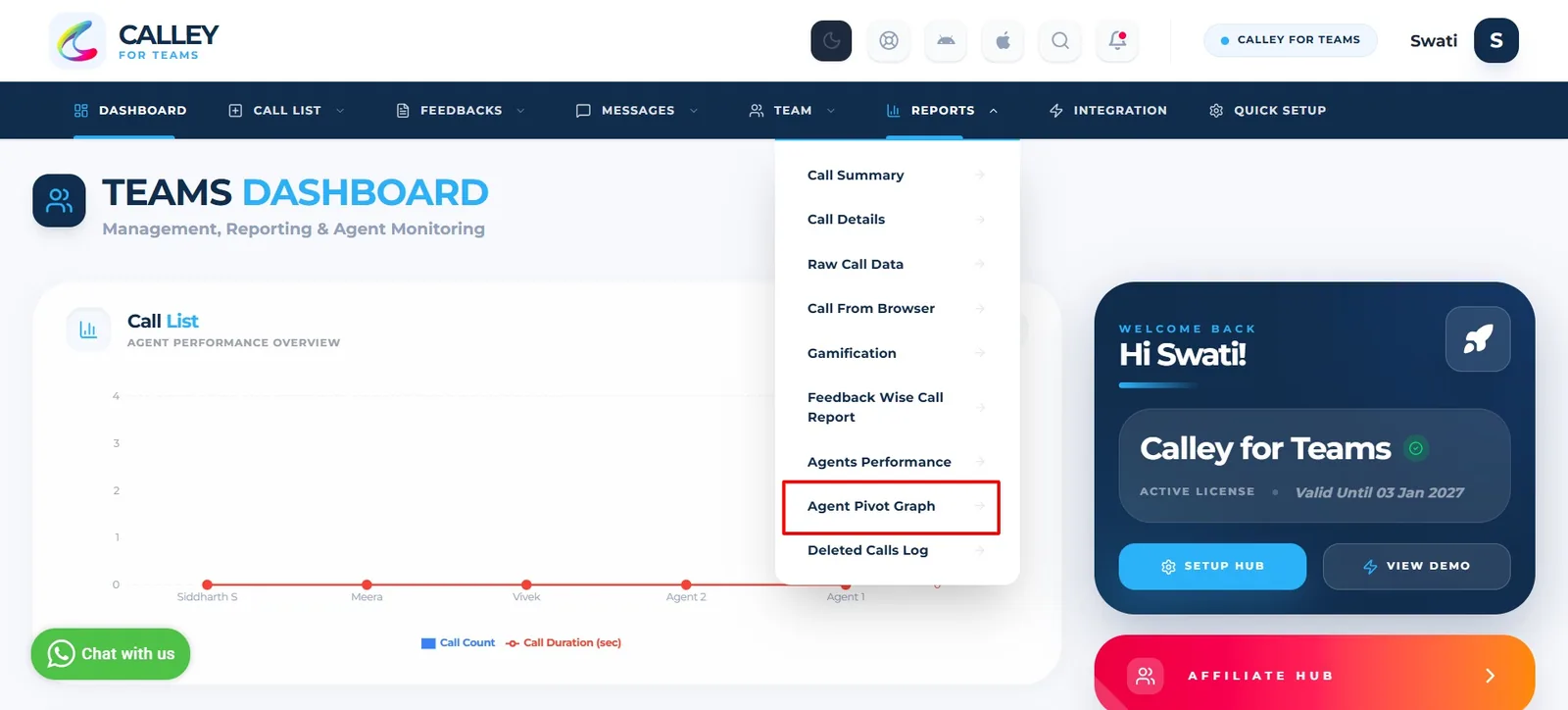
Task: Open Agents Performance report
Action: pyautogui.click(x=897, y=462)
